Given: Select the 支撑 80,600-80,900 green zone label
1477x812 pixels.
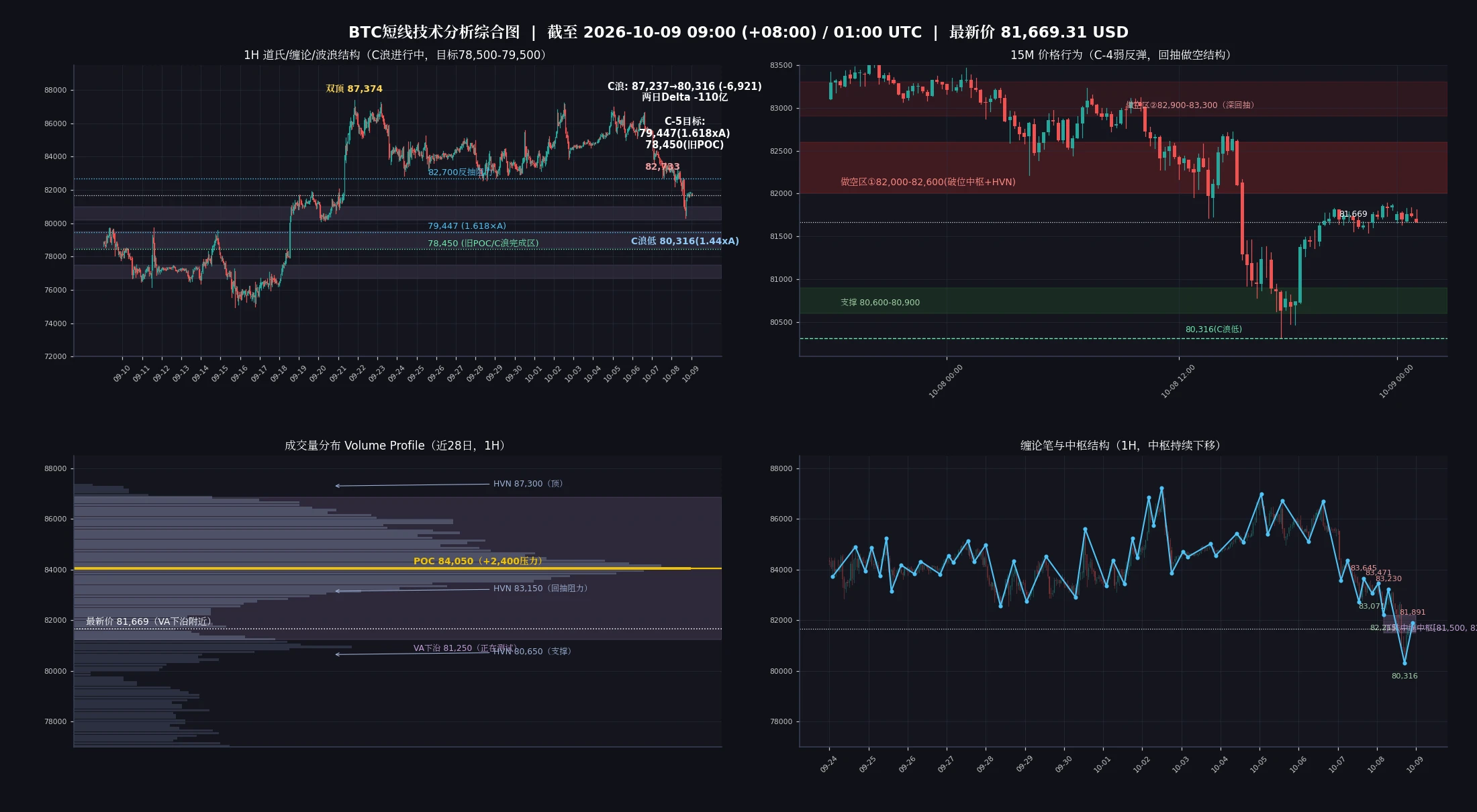Looking at the screenshot, I should coord(880,303).
